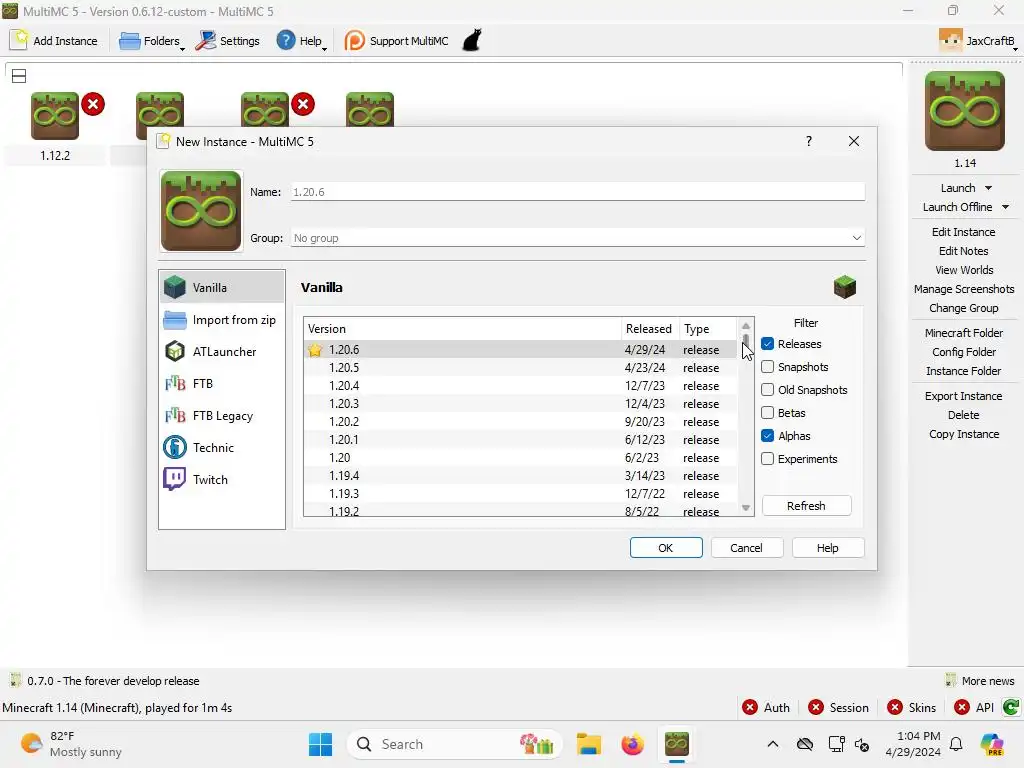Select the Twitch source

[221, 479]
